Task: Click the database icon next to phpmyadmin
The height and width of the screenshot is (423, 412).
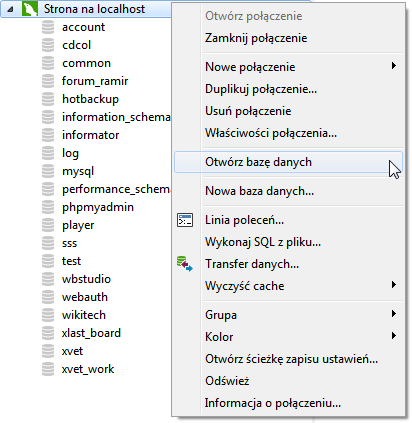Action: 48,207
